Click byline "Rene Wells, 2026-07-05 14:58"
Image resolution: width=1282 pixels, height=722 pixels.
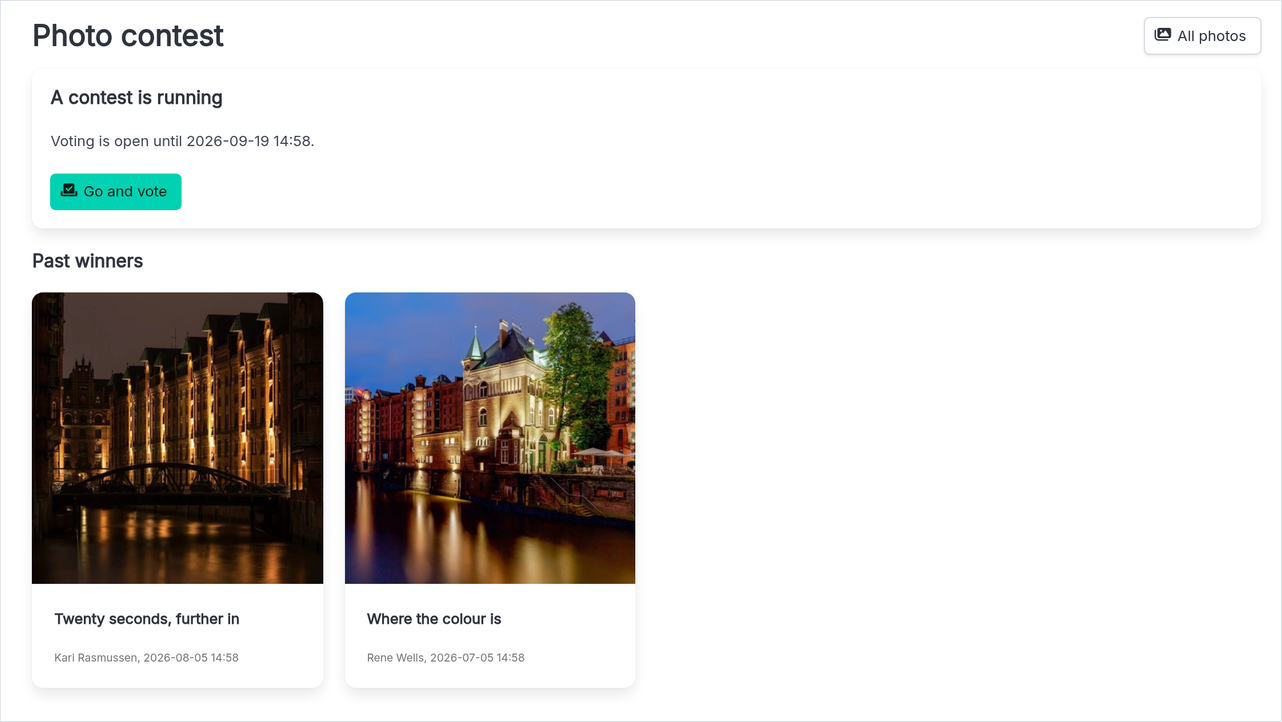[446, 658]
